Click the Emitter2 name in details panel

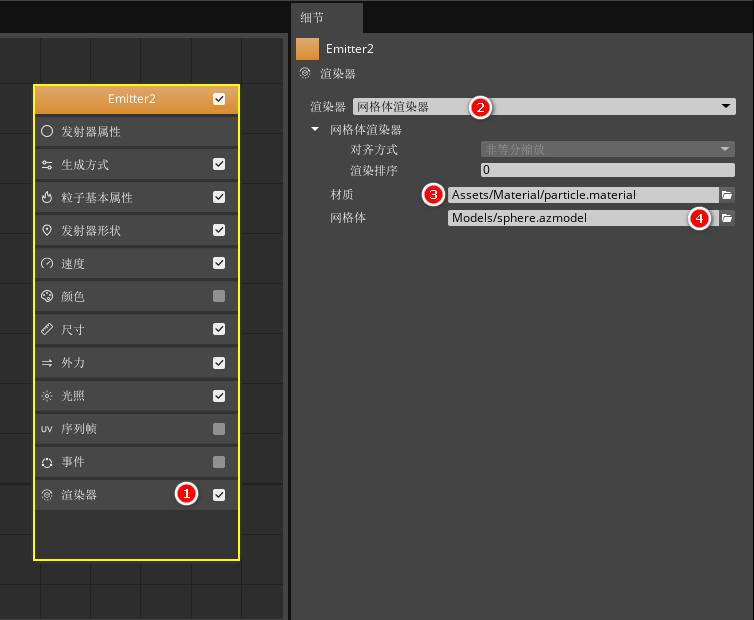(x=350, y=49)
